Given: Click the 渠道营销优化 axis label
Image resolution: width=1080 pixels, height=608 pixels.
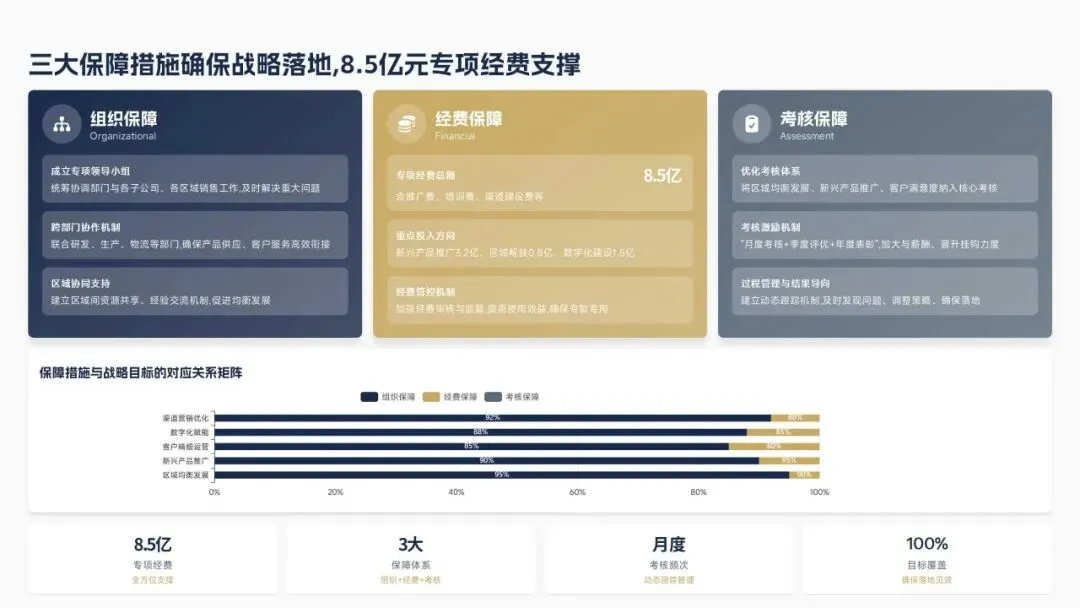Looking at the screenshot, I should [185, 418].
